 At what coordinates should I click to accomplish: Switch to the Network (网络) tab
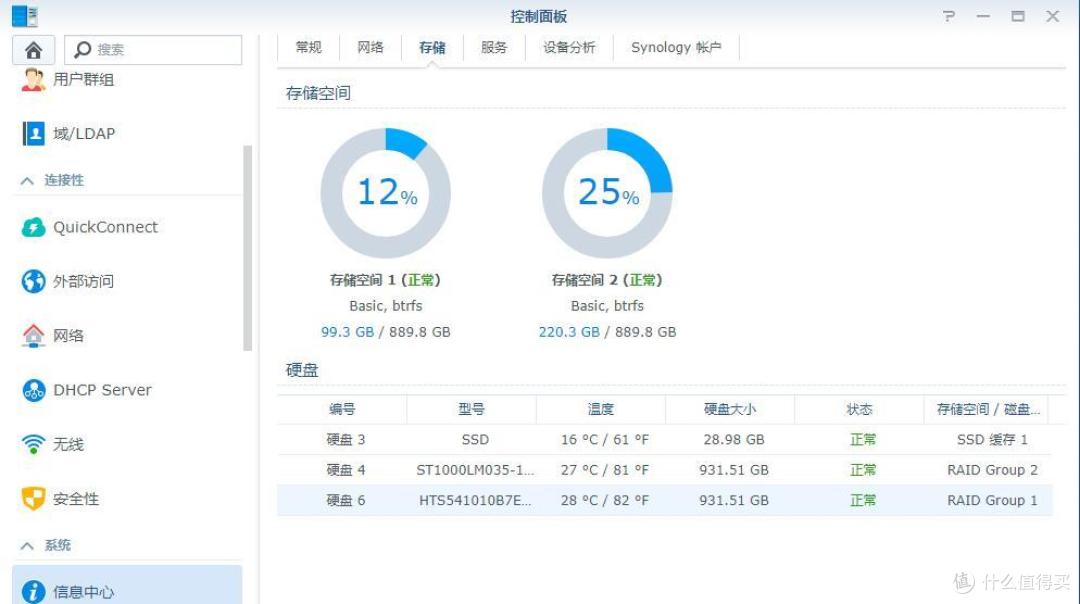[x=370, y=48]
